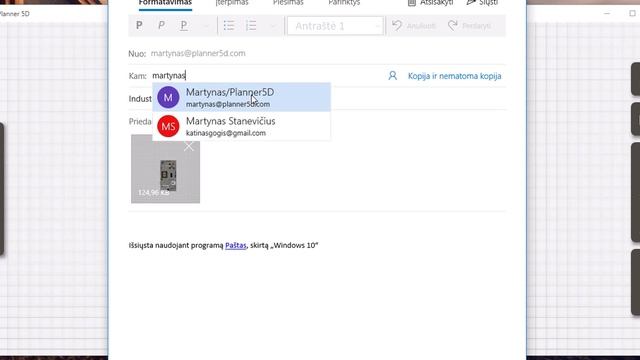Viewport: 640px width, 360px height.
Task: Toggle italic formatting icon
Action: [161, 26]
